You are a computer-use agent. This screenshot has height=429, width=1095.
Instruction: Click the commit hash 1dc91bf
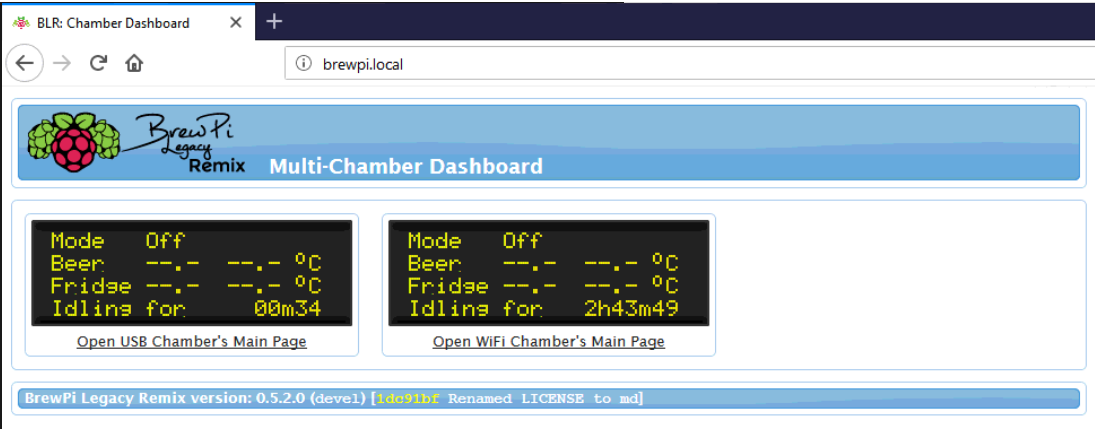point(408,398)
